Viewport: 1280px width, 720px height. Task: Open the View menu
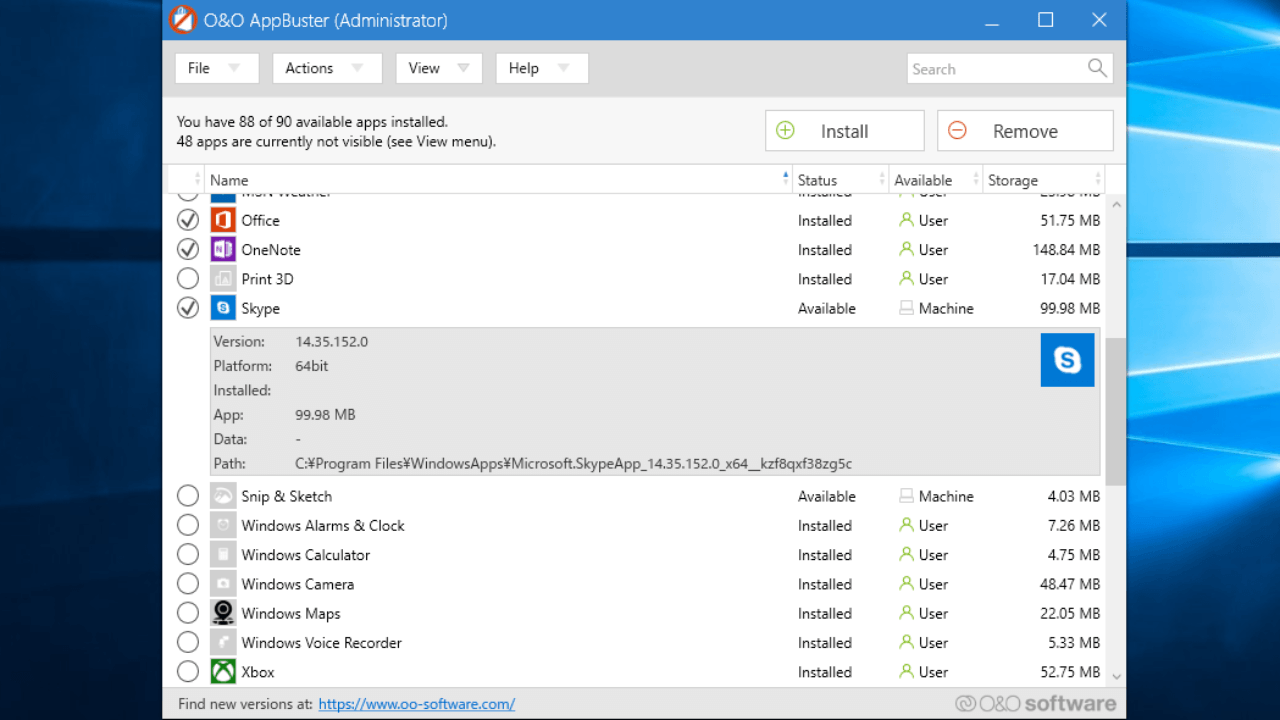439,68
